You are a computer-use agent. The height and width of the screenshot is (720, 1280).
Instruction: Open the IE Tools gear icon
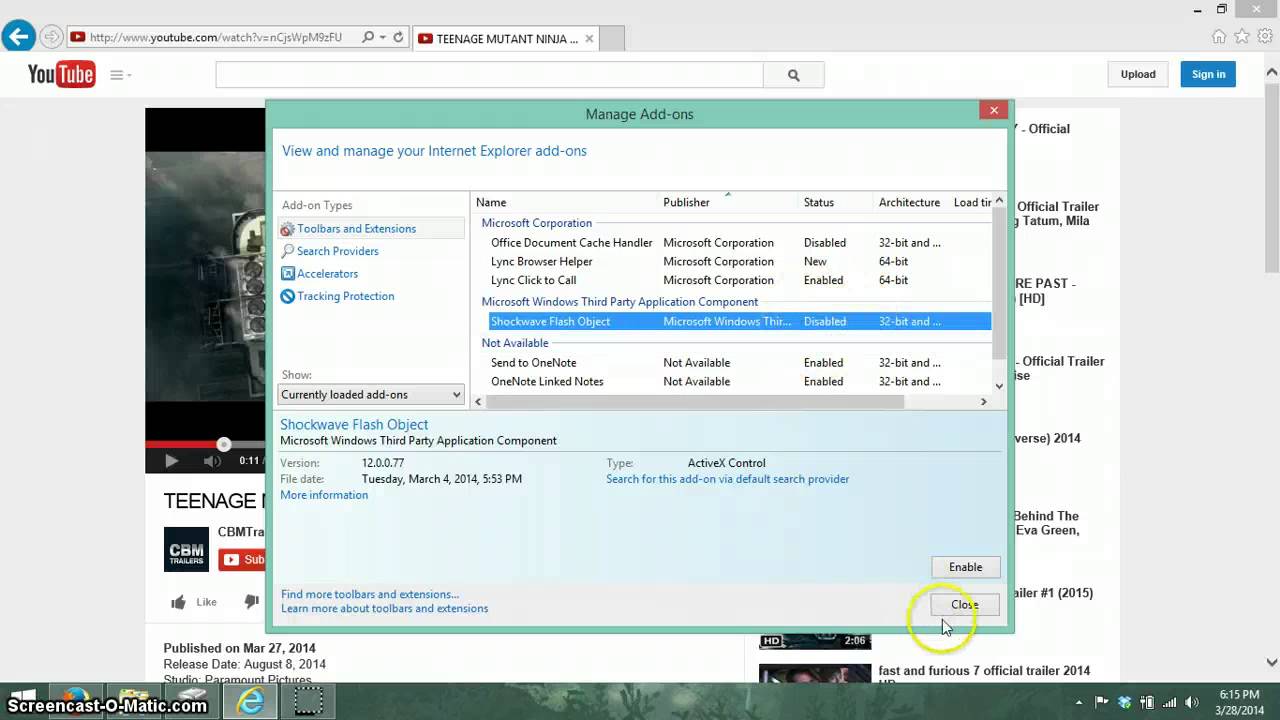[1265, 37]
